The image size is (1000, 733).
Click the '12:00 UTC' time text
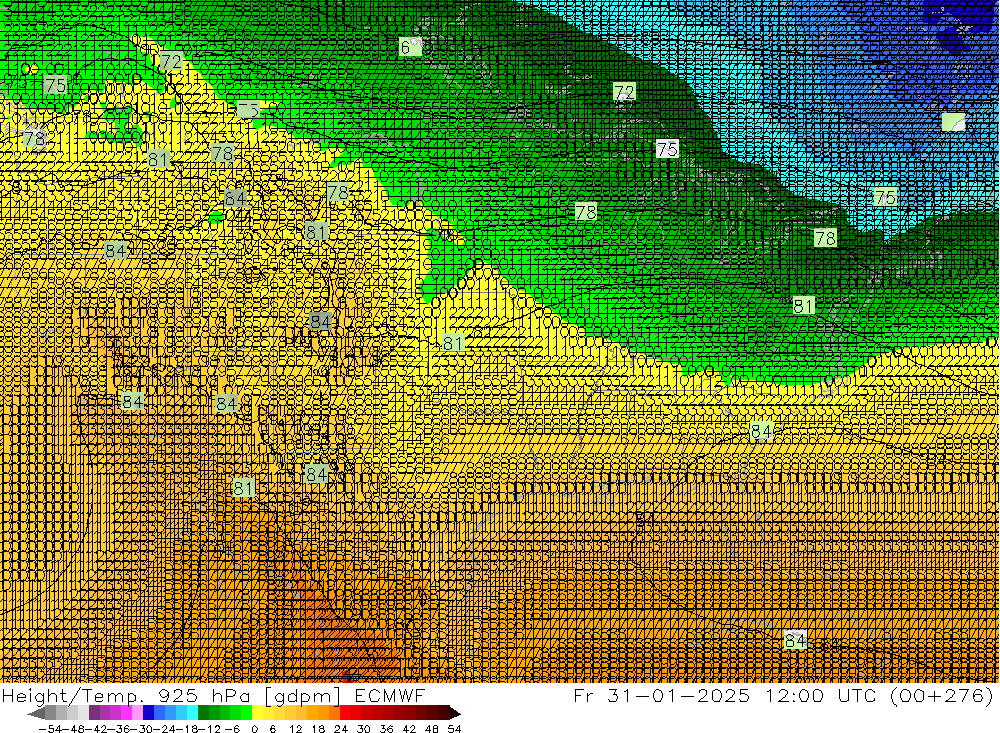click(822, 695)
